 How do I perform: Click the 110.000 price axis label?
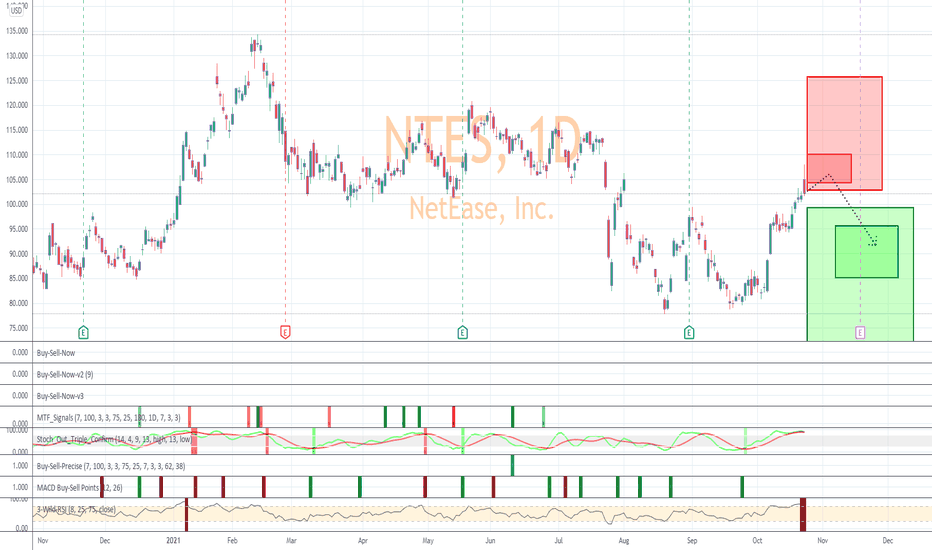tap(17, 155)
